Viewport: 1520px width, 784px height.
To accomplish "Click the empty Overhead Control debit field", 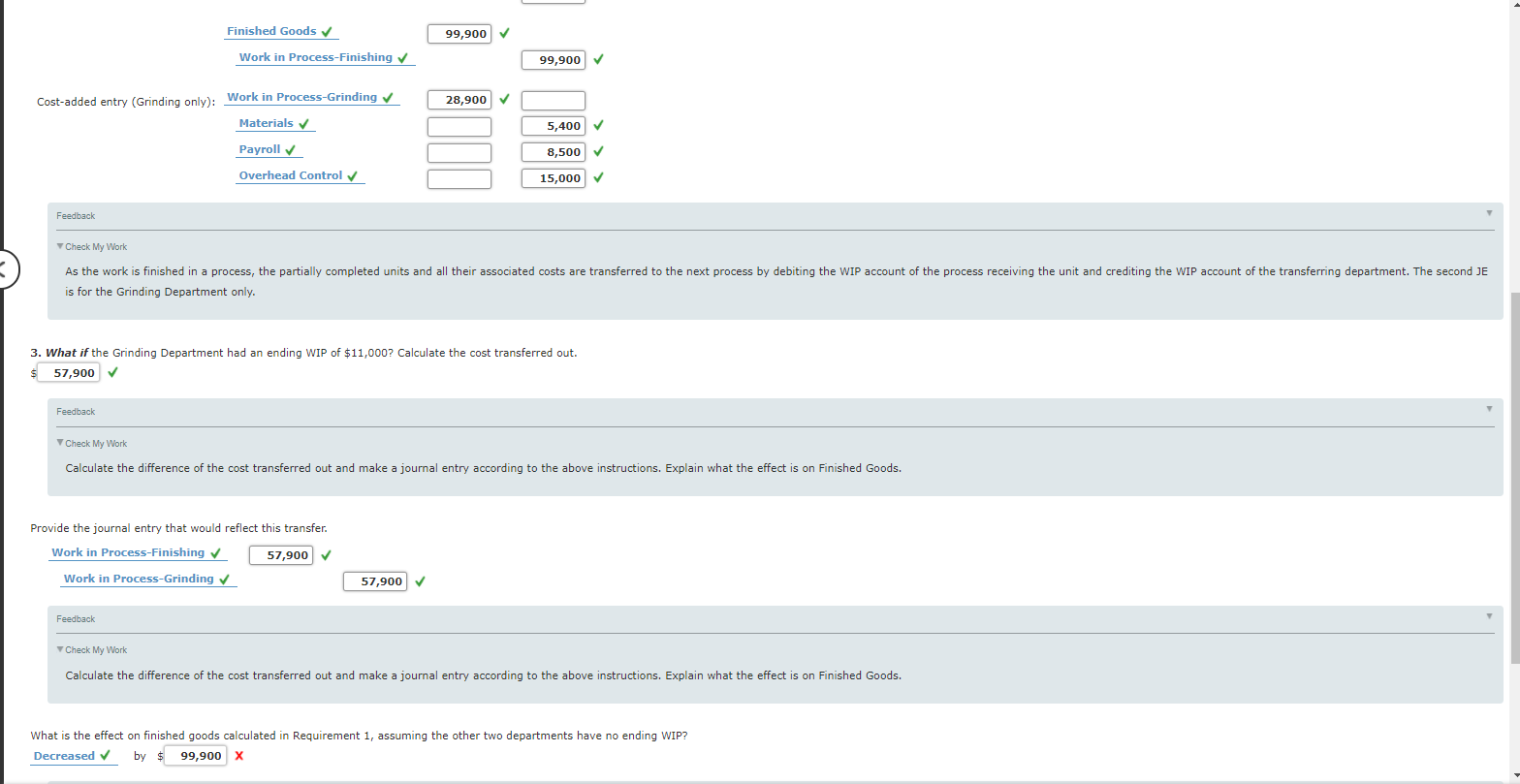I will pos(459,178).
